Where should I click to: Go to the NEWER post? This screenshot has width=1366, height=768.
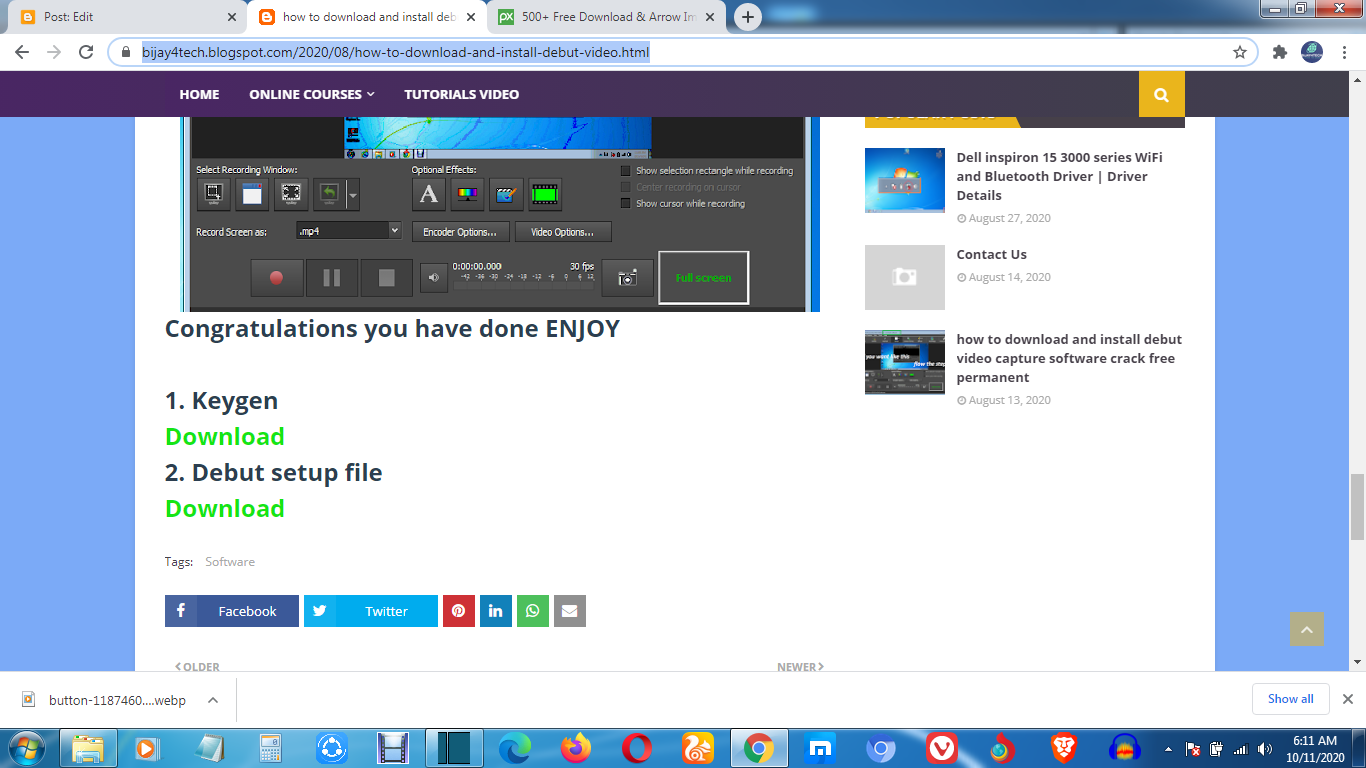pyautogui.click(x=800, y=666)
